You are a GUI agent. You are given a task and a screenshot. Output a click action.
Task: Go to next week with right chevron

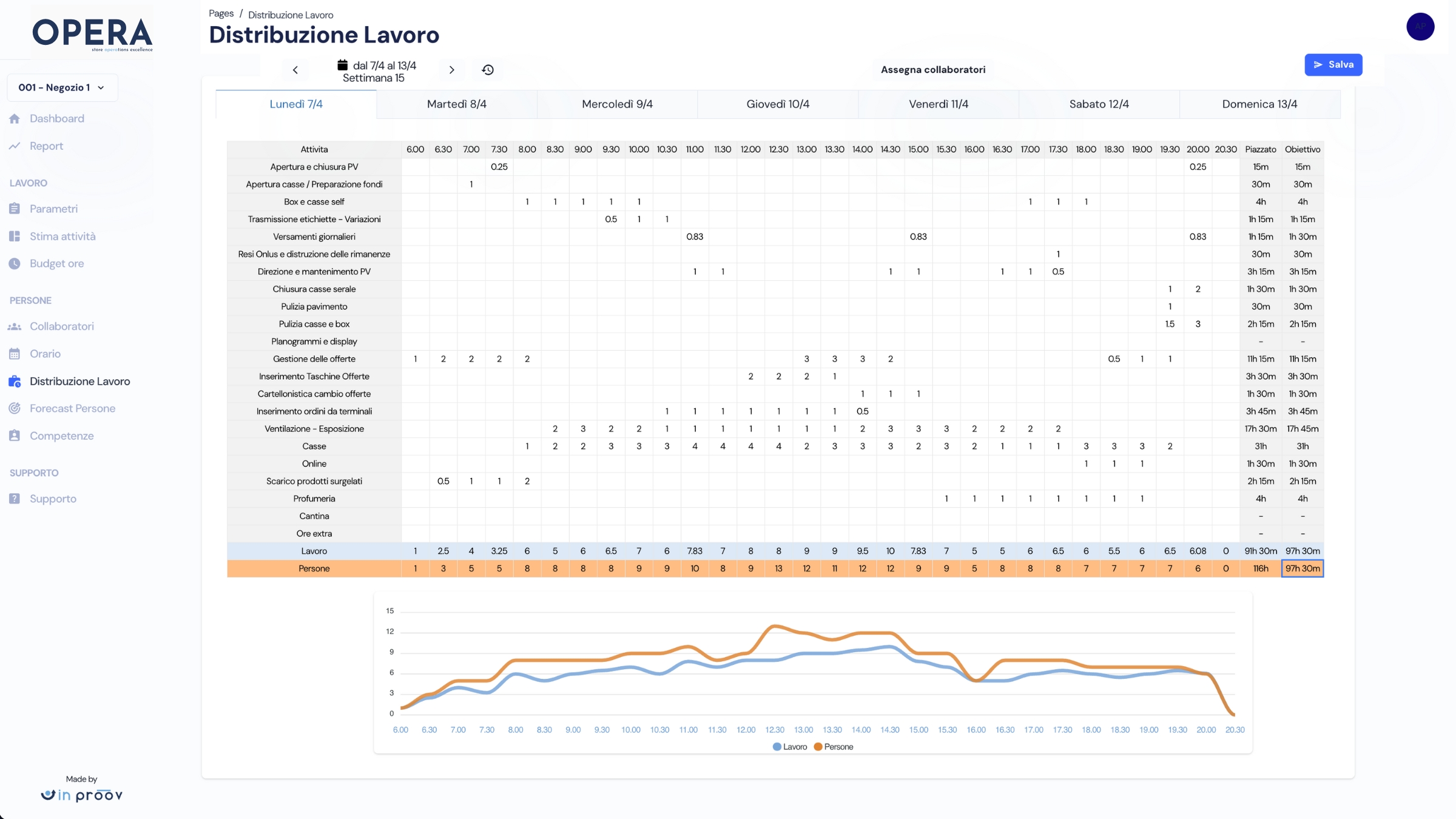click(451, 70)
